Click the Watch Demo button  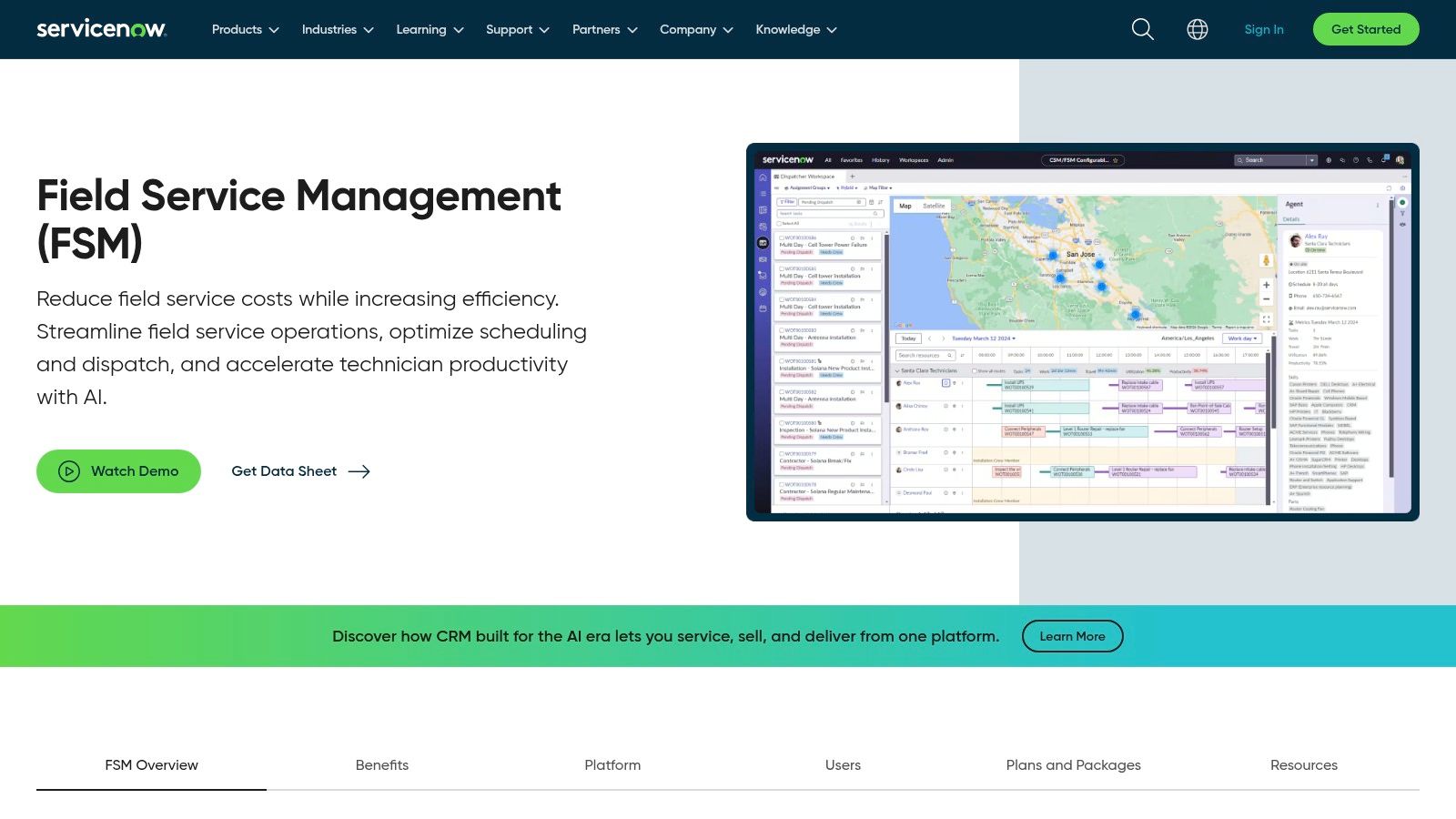(118, 471)
